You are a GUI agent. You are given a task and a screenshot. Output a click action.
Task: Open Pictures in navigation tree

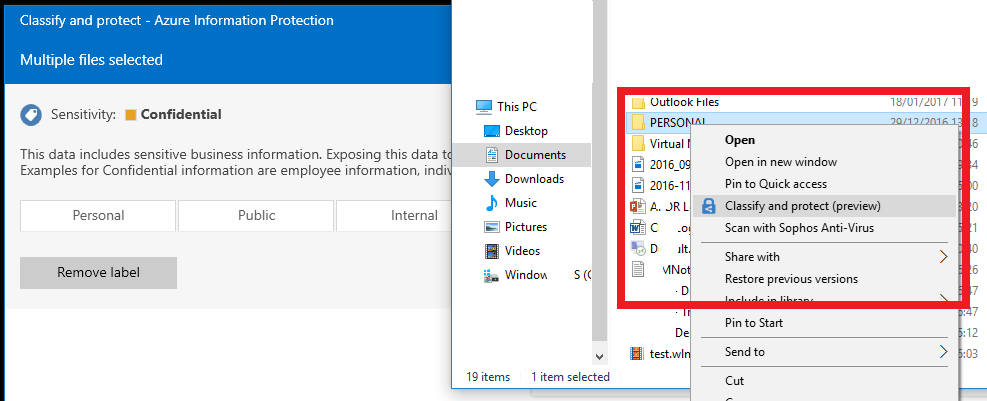tap(526, 227)
